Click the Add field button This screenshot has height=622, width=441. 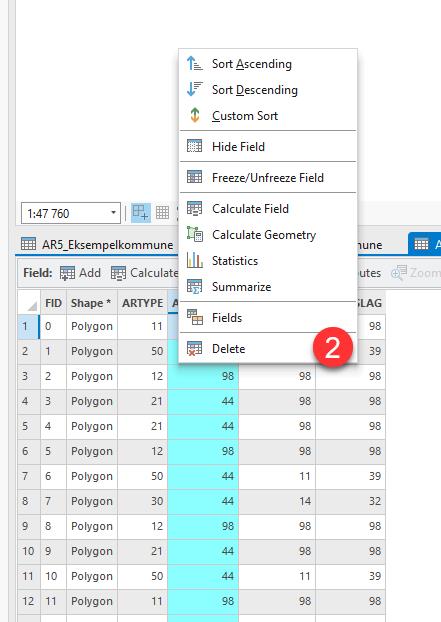81,273
